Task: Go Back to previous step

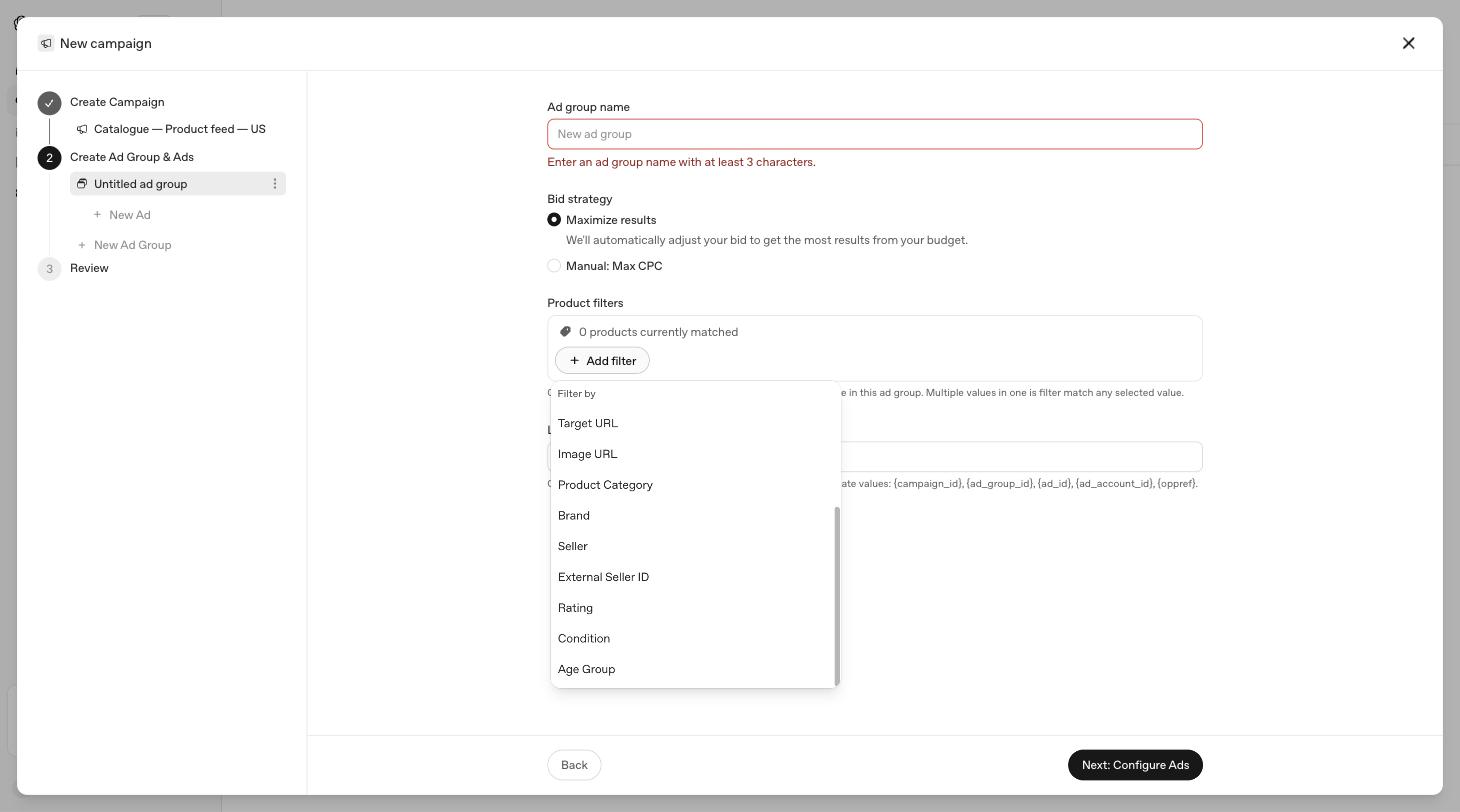Action: [x=574, y=765]
